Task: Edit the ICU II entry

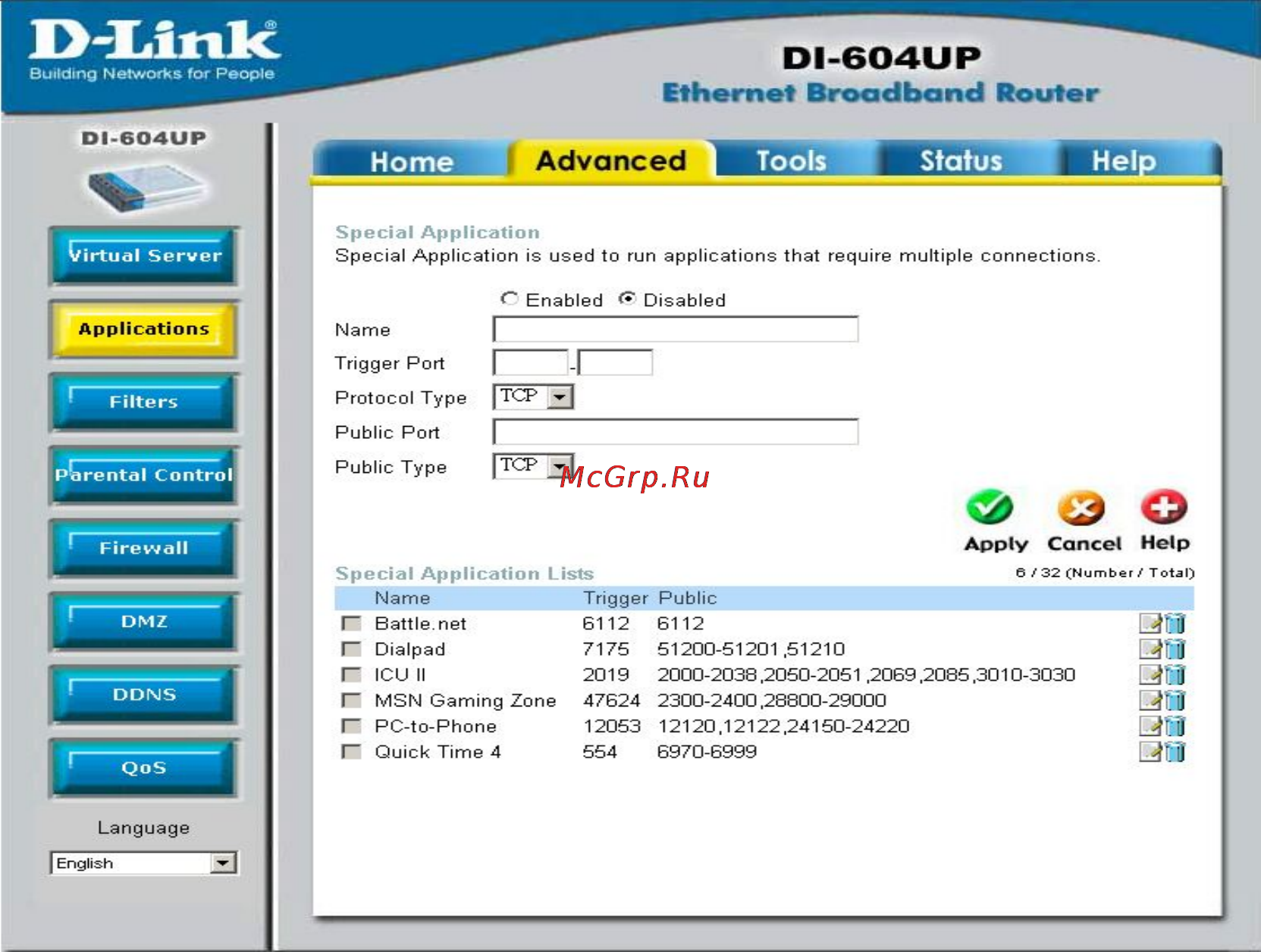Action: point(1151,675)
